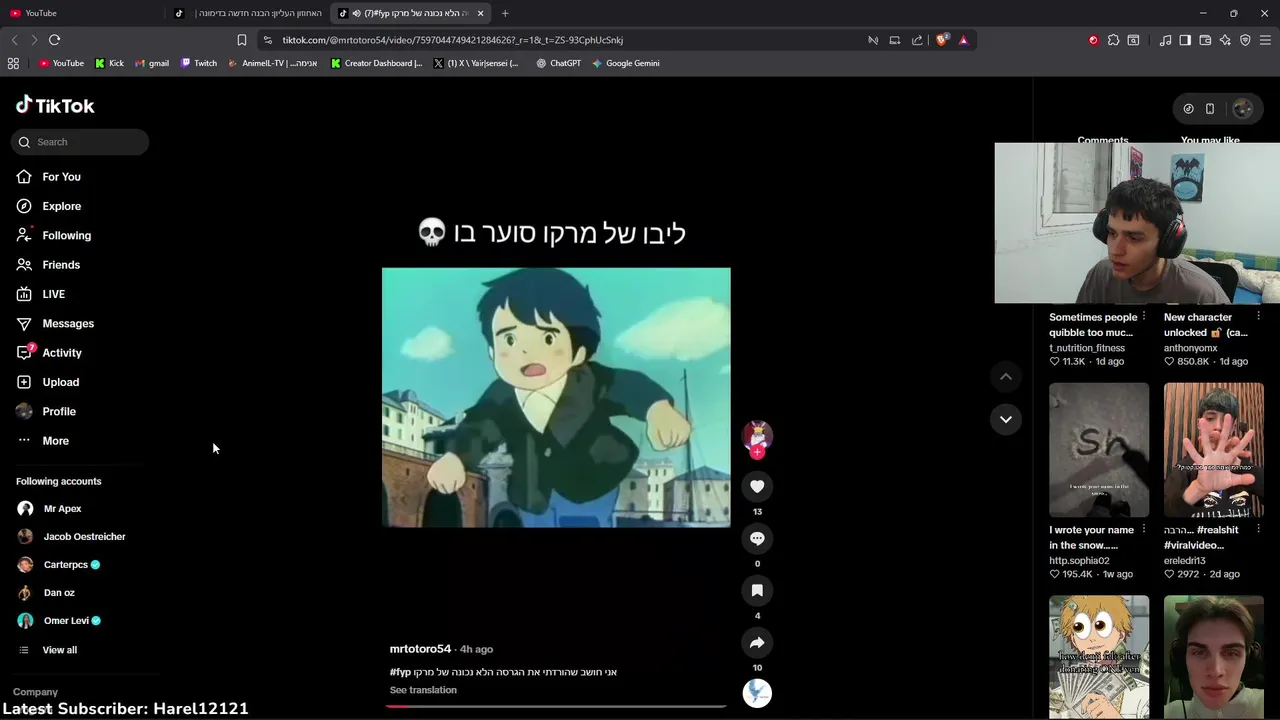Expand View all following accounts
Image resolution: width=1280 pixels, height=720 pixels.
pyautogui.click(x=59, y=650)
